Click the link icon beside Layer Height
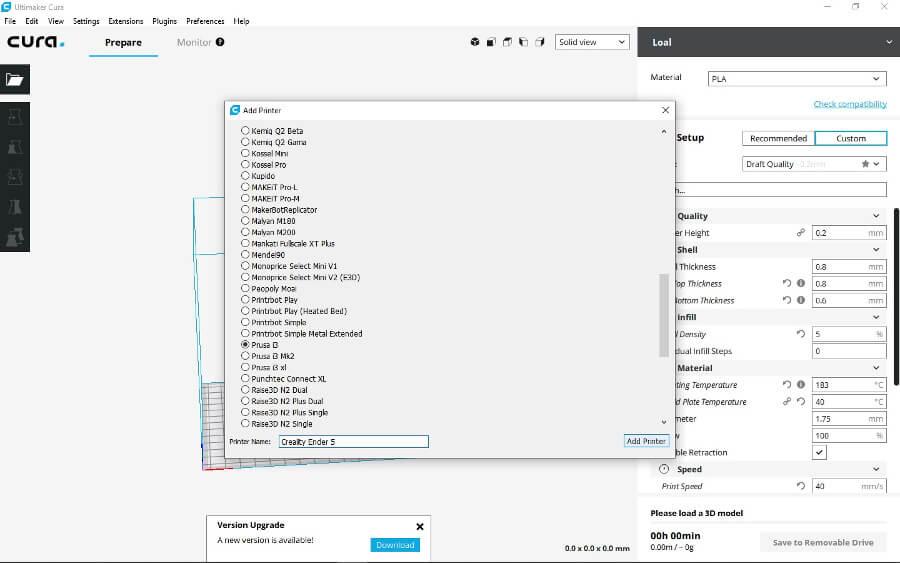Screen dimensions: 900x563 pos(800,233)
